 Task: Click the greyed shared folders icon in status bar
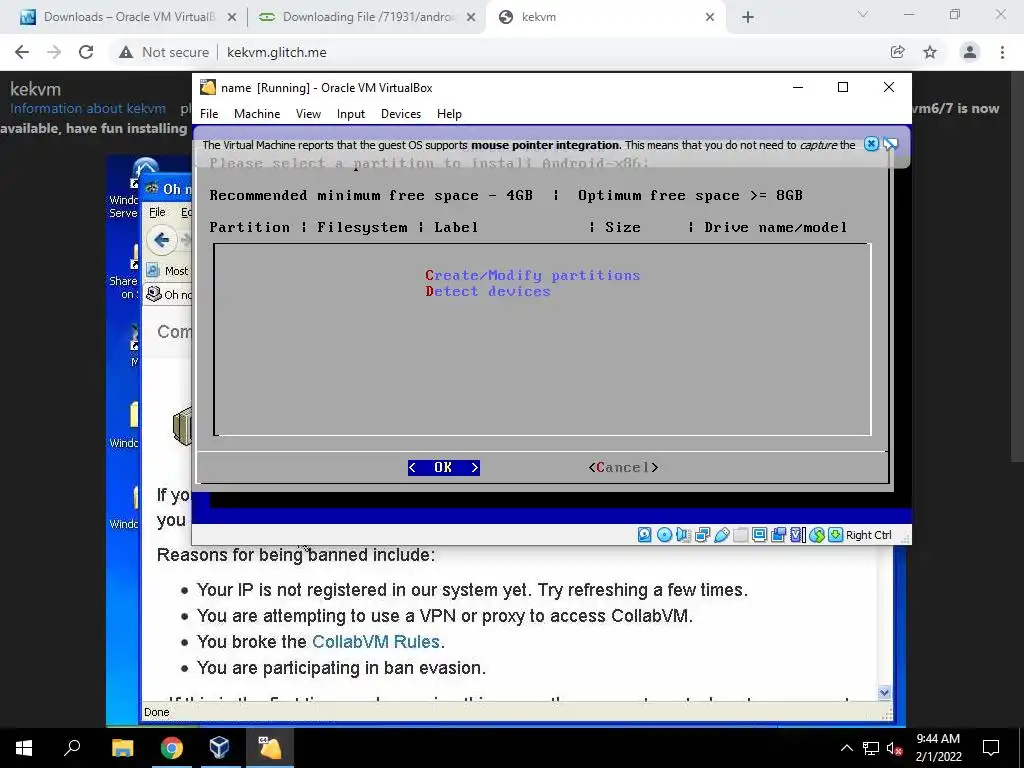click(x=741, y=536)
